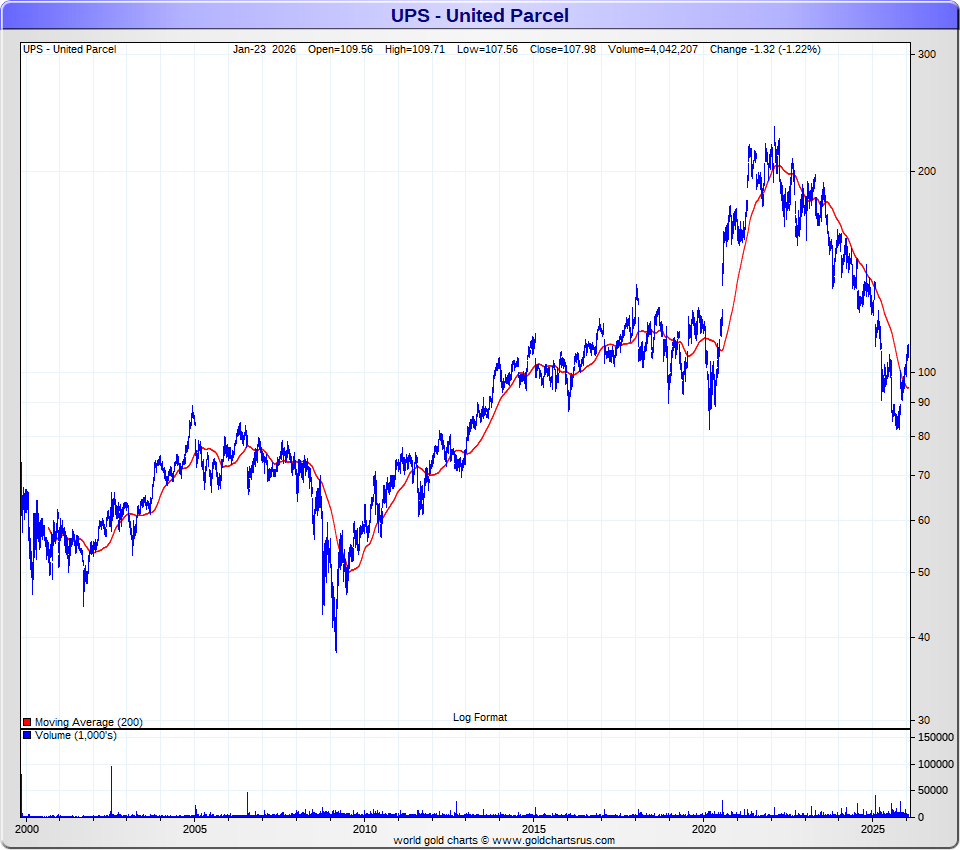The width and height of the screenshot is (960, 850).
Task: Click the 60 price axis label
Action: 924,521
